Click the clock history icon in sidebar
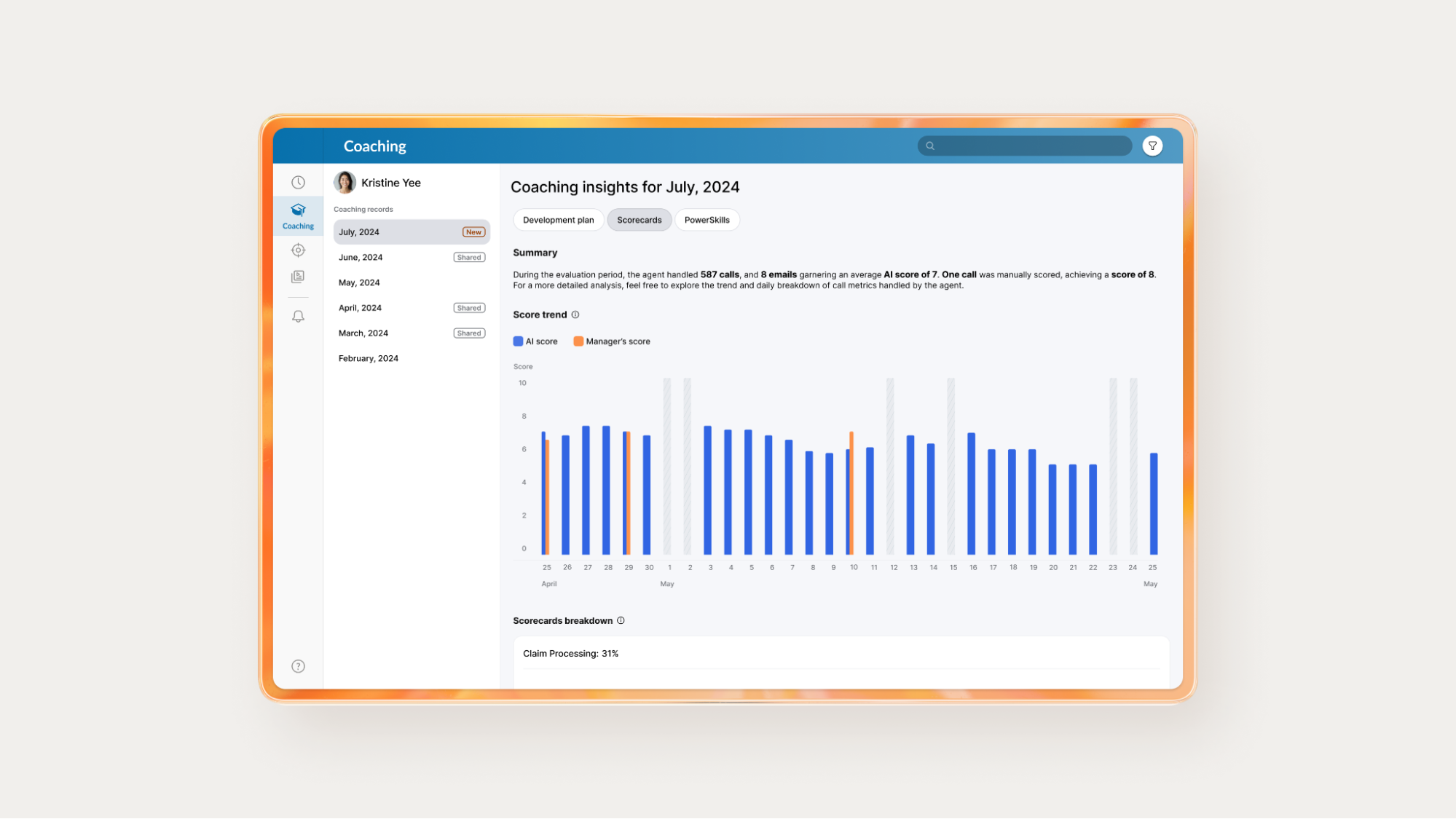 [x=298, y=182]
